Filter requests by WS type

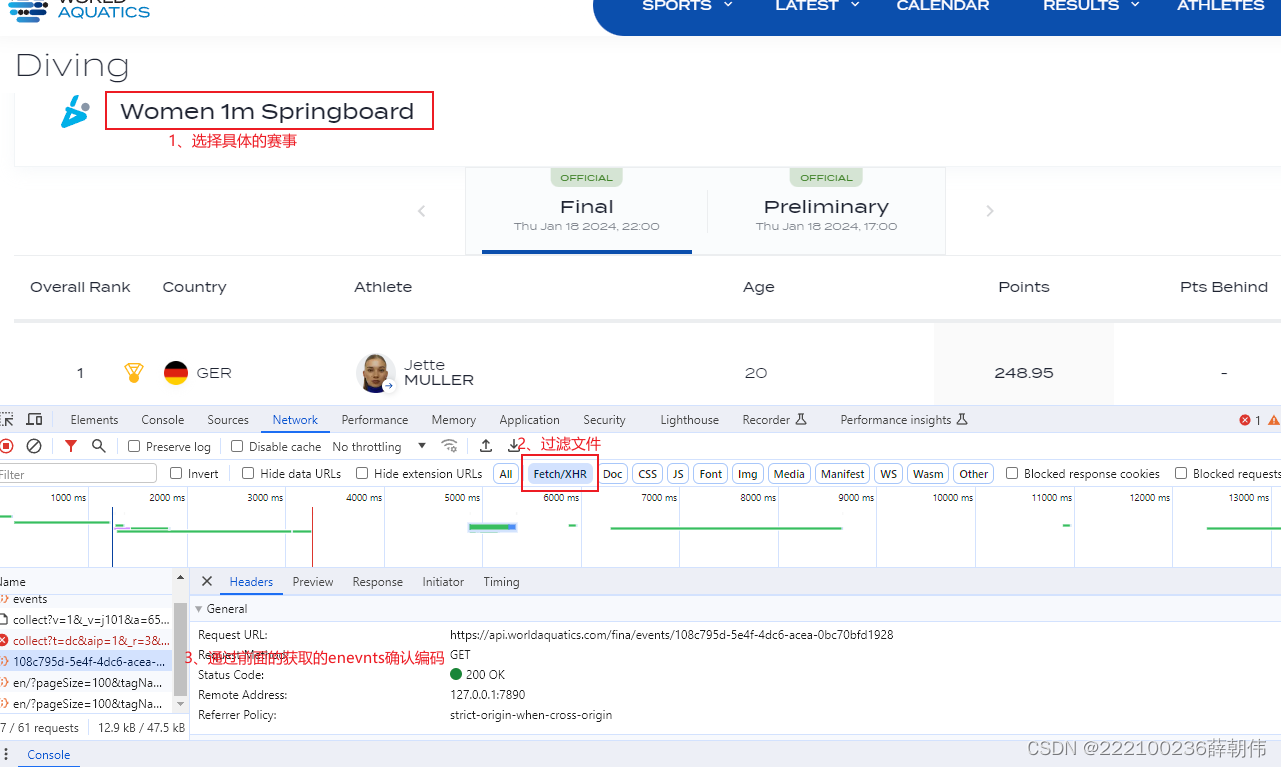click(888, 474)
